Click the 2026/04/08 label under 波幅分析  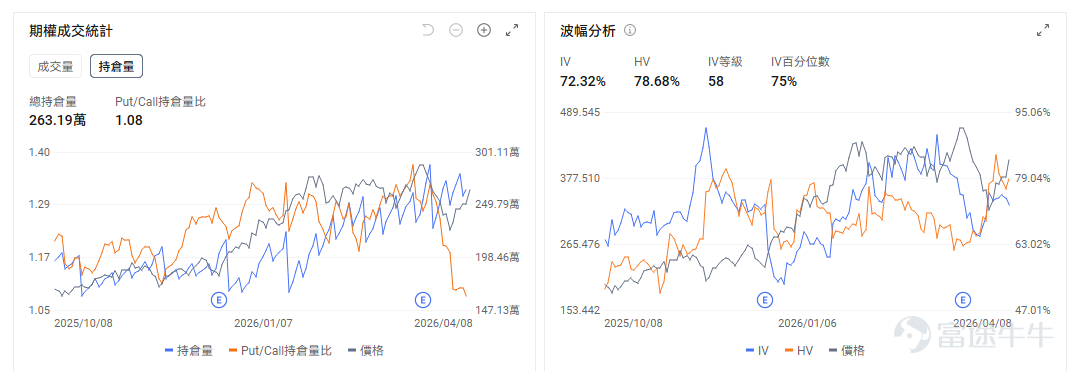pyautogui.click(x=982, y=322)
